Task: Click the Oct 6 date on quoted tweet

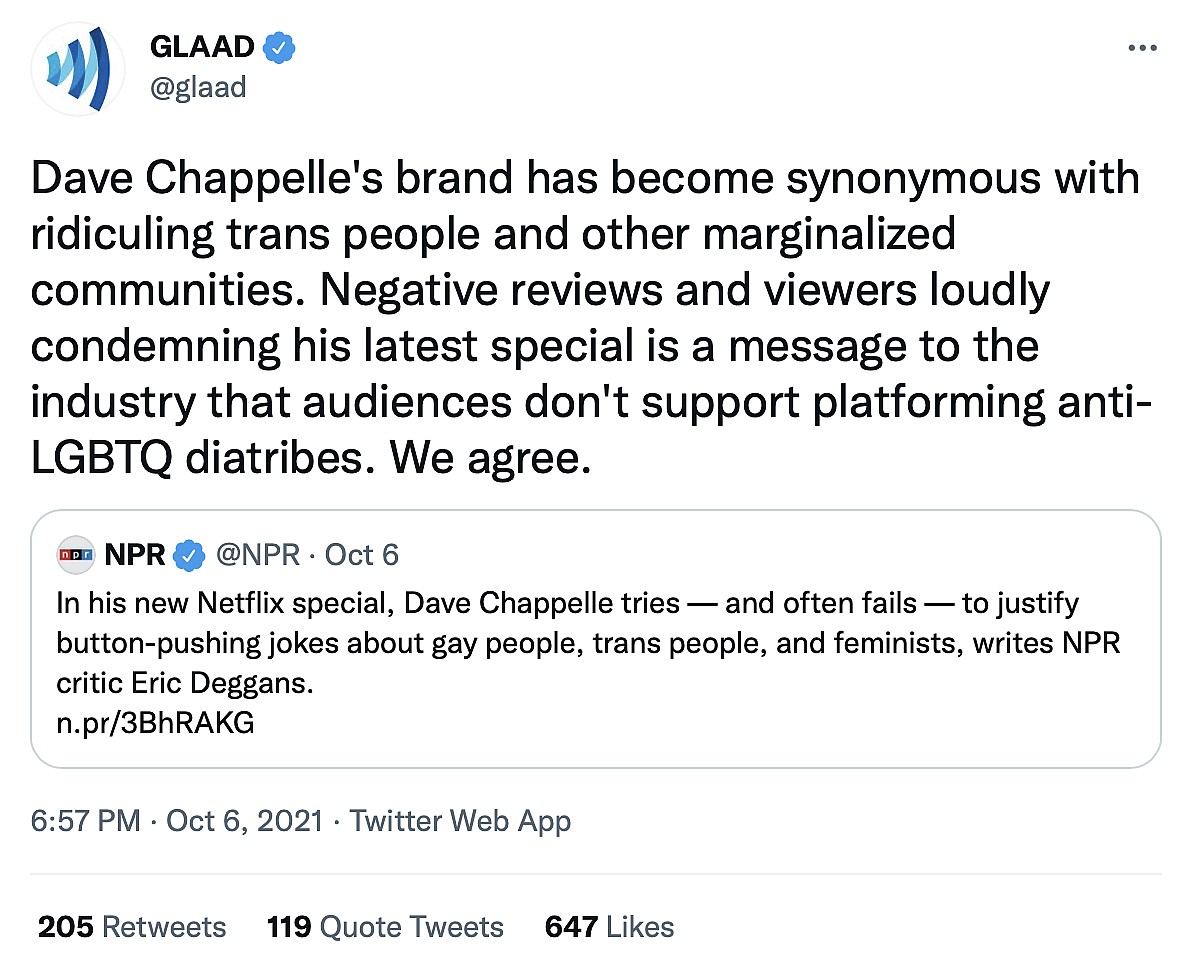Action: pyautogui.click(x=362, y=554)
